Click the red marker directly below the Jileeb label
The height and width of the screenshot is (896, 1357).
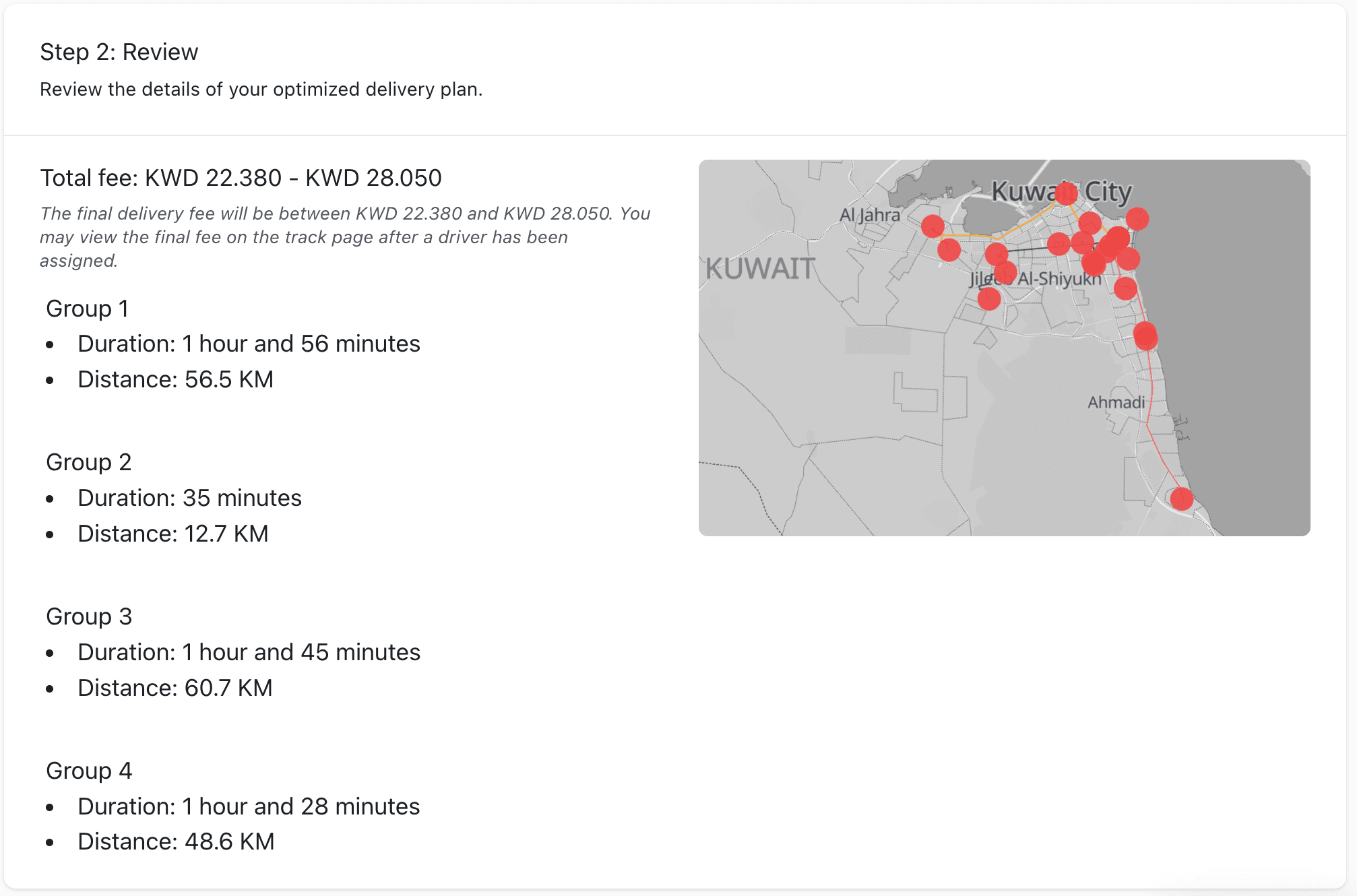988,298
